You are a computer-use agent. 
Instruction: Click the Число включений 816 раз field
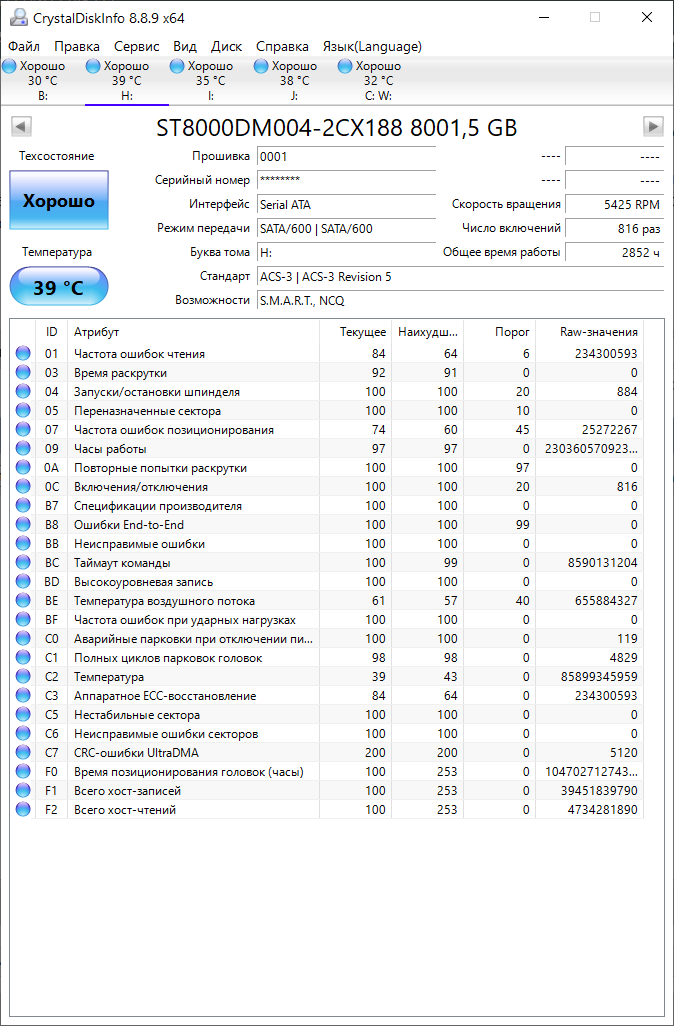[x=614, y=228]
